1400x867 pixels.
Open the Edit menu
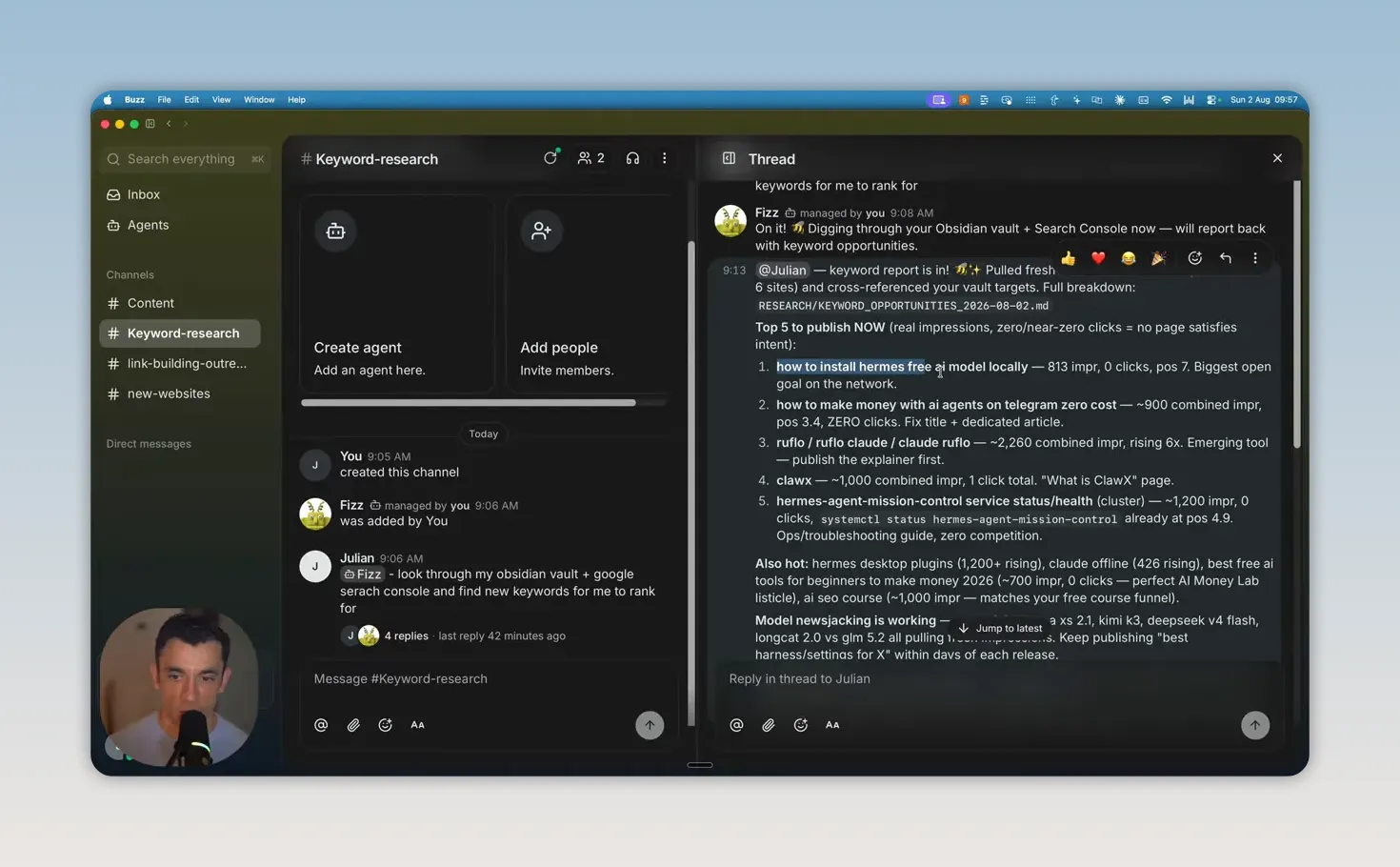(x=191, y=99)
